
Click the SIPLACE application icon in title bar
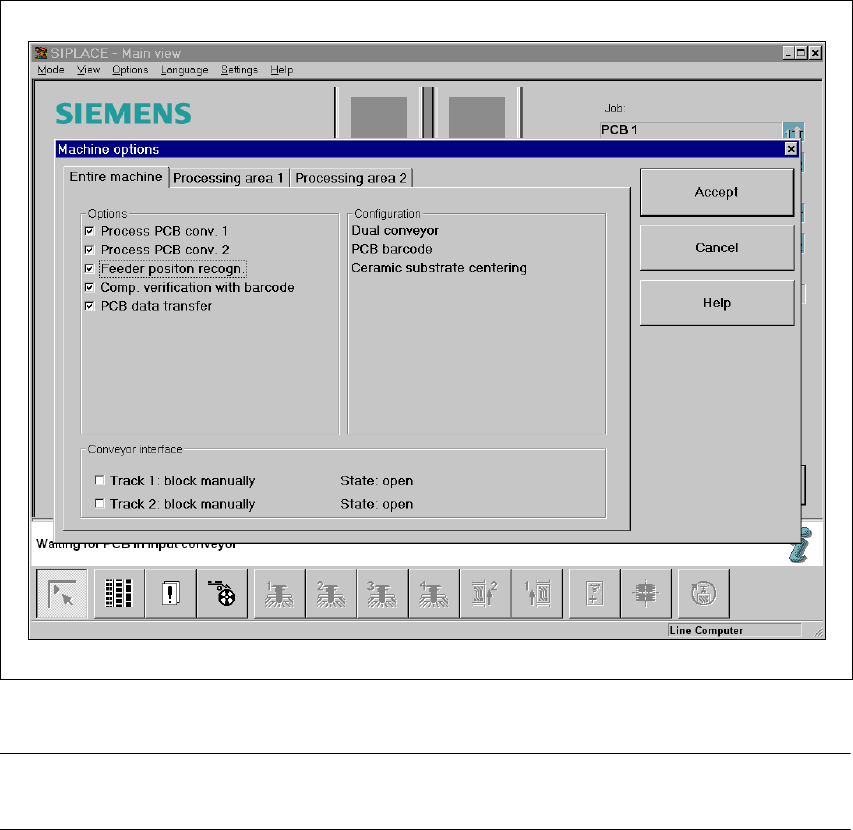(41, 53)
